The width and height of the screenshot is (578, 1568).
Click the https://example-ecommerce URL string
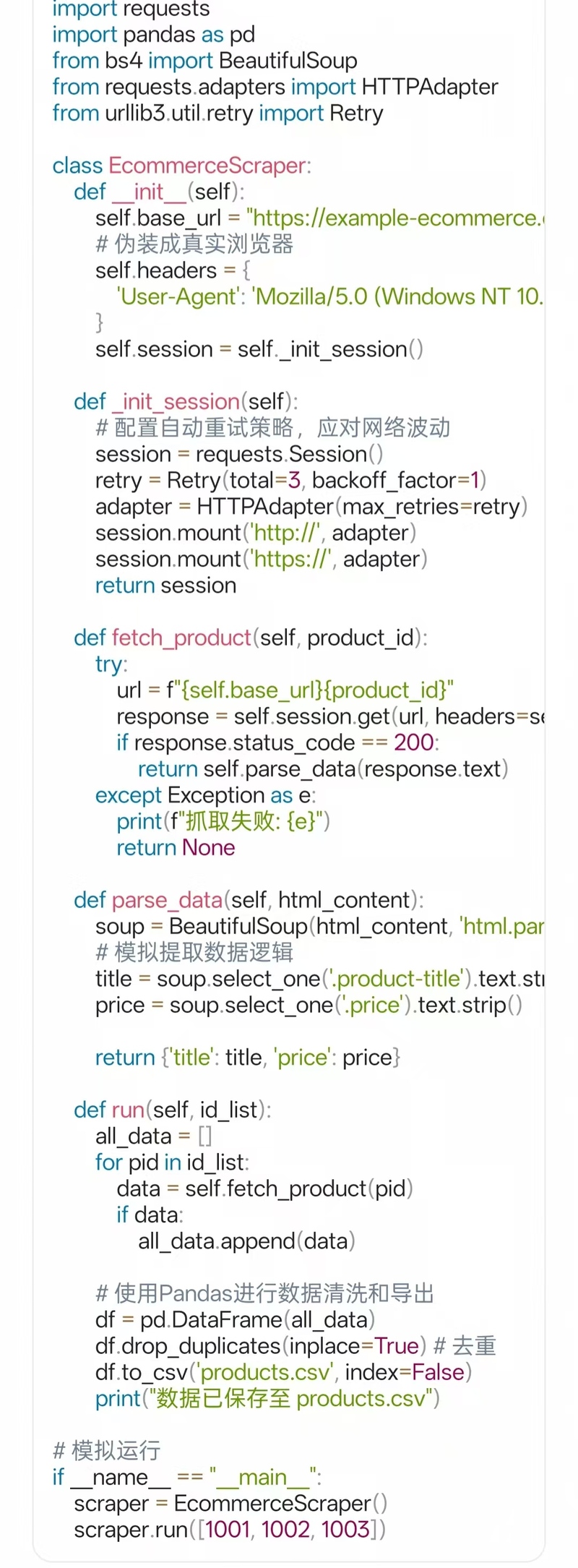point(395,218)
